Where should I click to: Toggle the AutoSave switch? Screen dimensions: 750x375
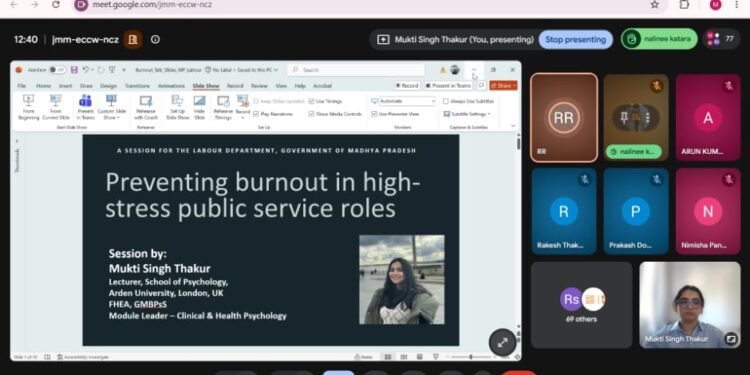pyautogui.click(x=57, y=70)
